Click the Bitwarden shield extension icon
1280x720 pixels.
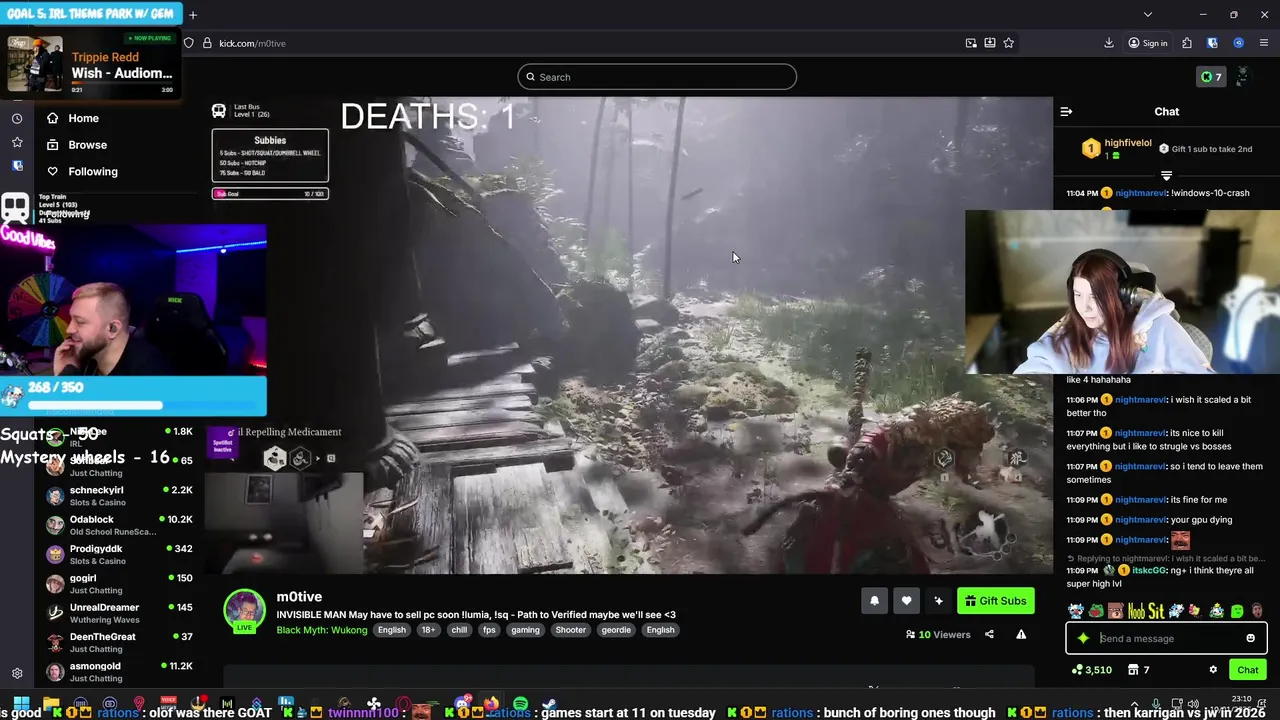1212,43
